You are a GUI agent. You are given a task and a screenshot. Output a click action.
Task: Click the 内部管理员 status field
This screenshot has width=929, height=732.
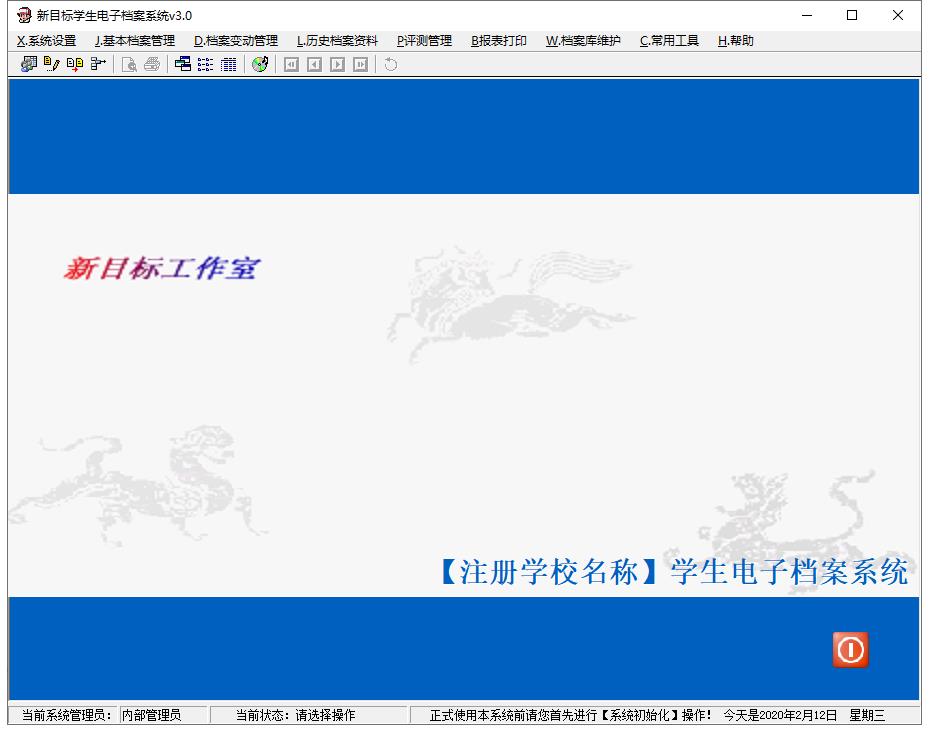[164, 715]
